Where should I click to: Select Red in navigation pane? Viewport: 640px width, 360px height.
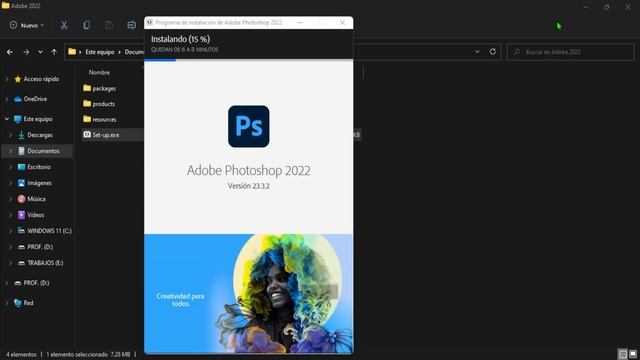[x=28, y=303]
